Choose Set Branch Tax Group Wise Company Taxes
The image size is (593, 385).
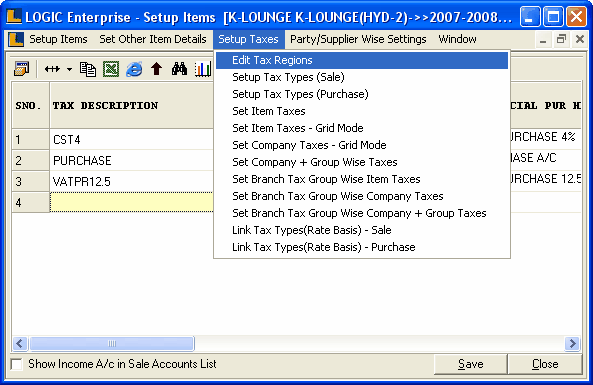coord(362,196)
